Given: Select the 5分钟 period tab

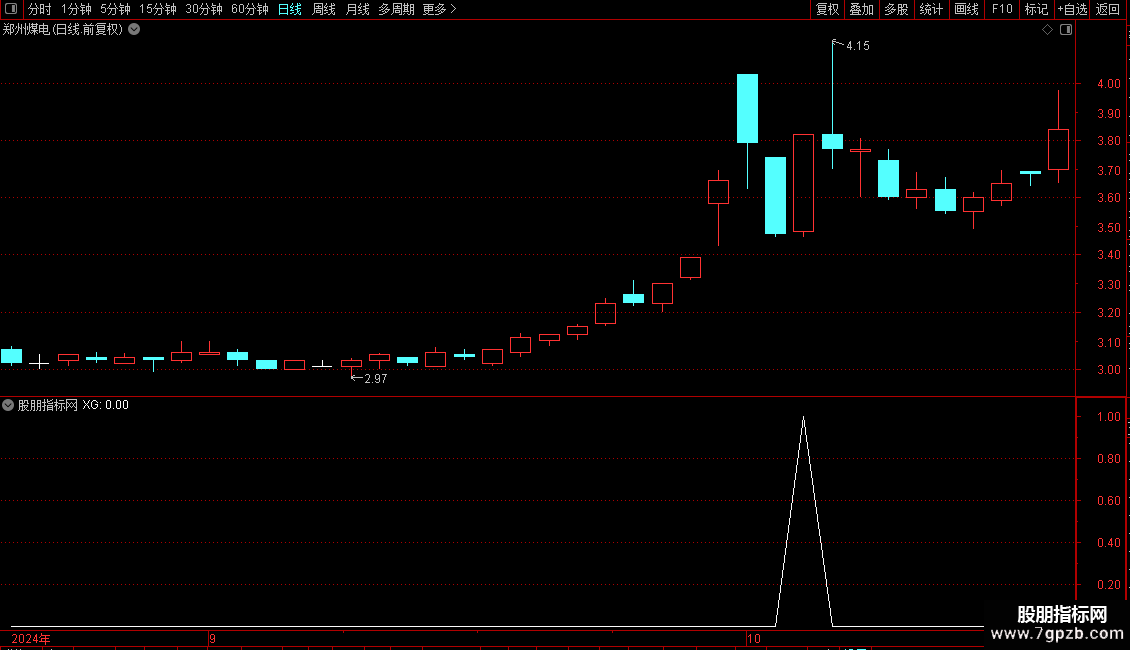Looking at the screenshot, I should coord(115,9).
